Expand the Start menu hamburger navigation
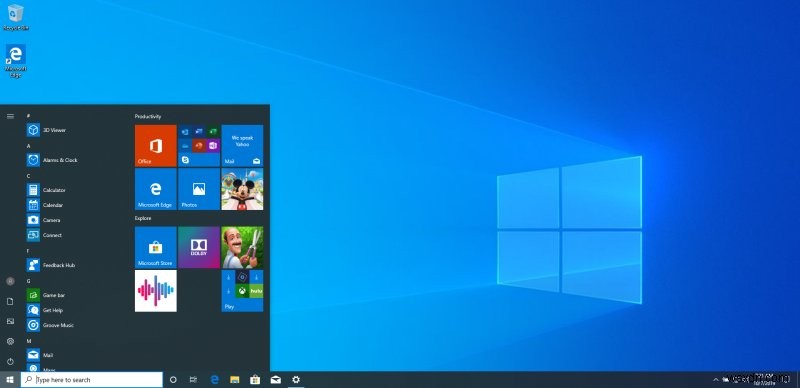800x388 pixels. pos(10,116)
